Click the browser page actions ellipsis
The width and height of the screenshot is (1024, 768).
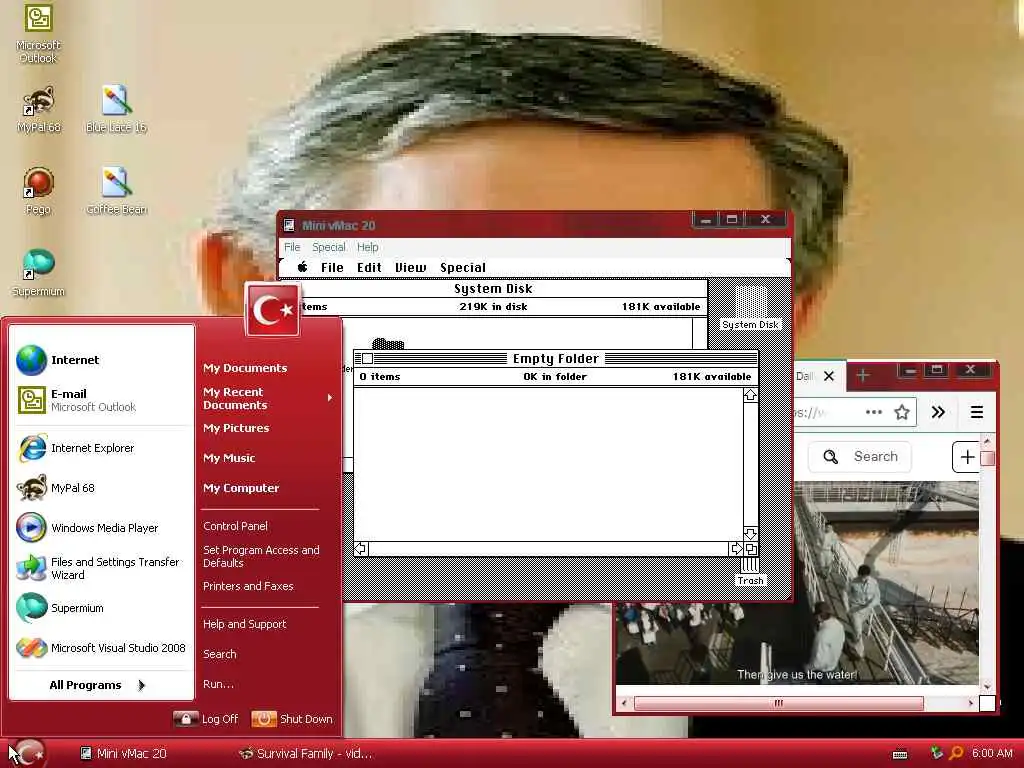click(x=873, y=412)
